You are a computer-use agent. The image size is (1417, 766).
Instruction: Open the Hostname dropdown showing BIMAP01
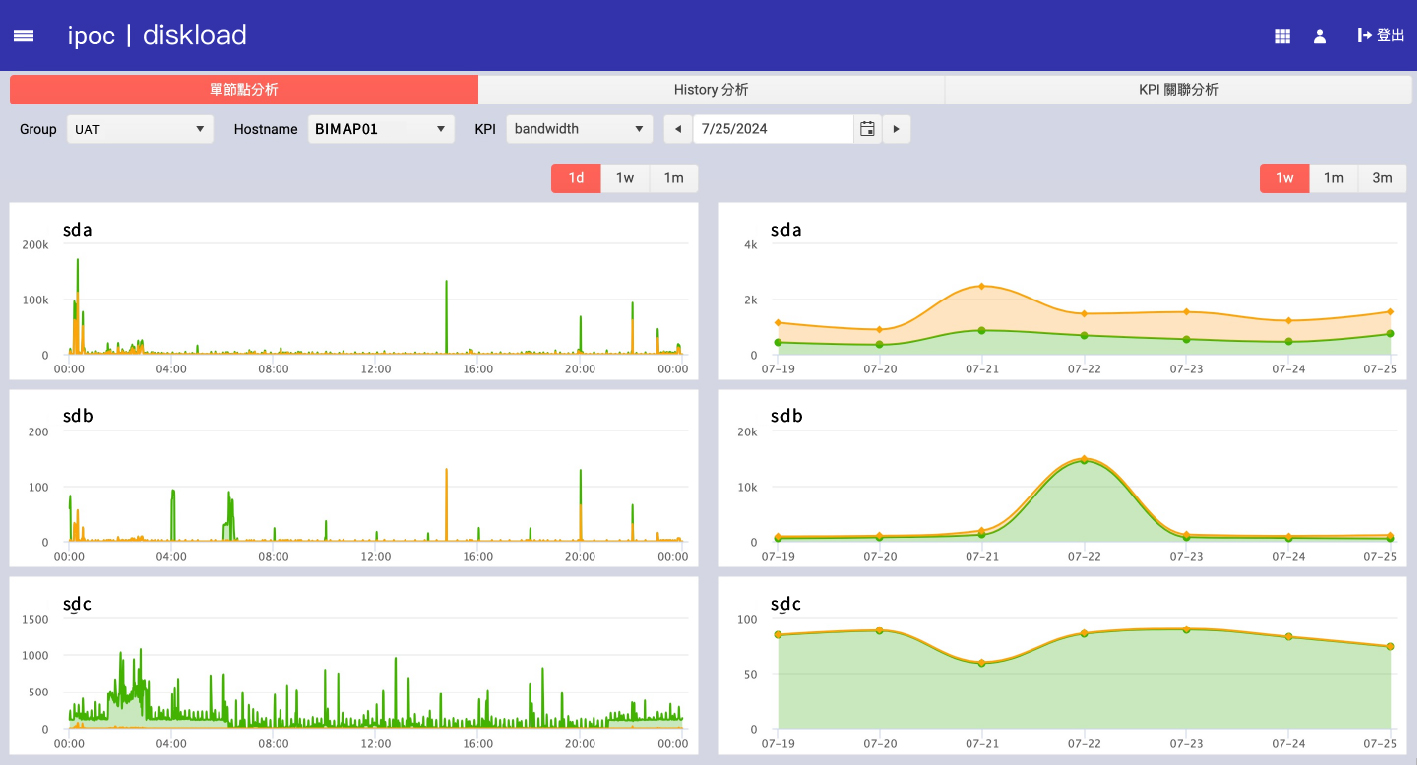pos(381,129)
